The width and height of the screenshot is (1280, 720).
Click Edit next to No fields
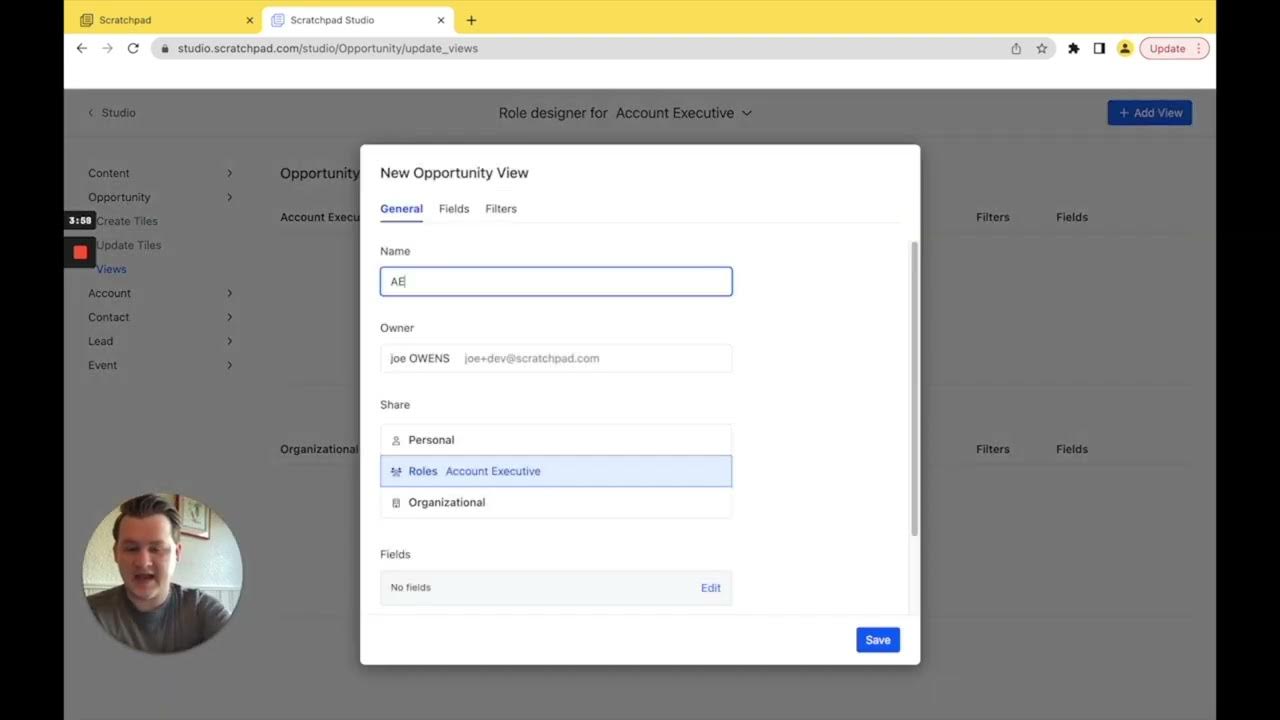click(x=711, y=588)
